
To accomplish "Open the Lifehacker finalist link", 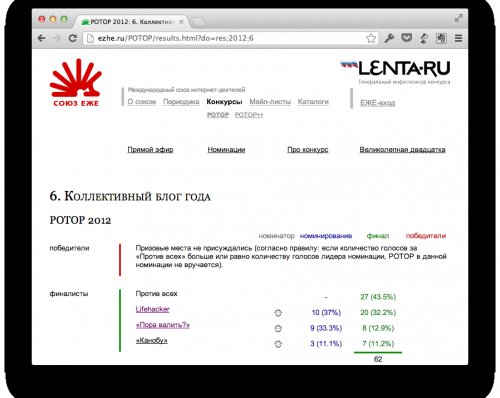I will tap(153, 309).
